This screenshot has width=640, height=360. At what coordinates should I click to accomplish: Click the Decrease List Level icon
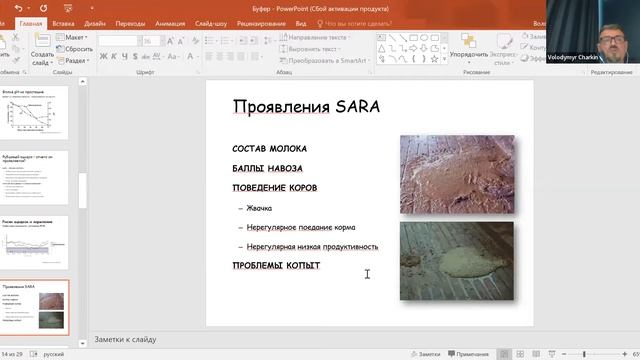click(x=243, y=40)
